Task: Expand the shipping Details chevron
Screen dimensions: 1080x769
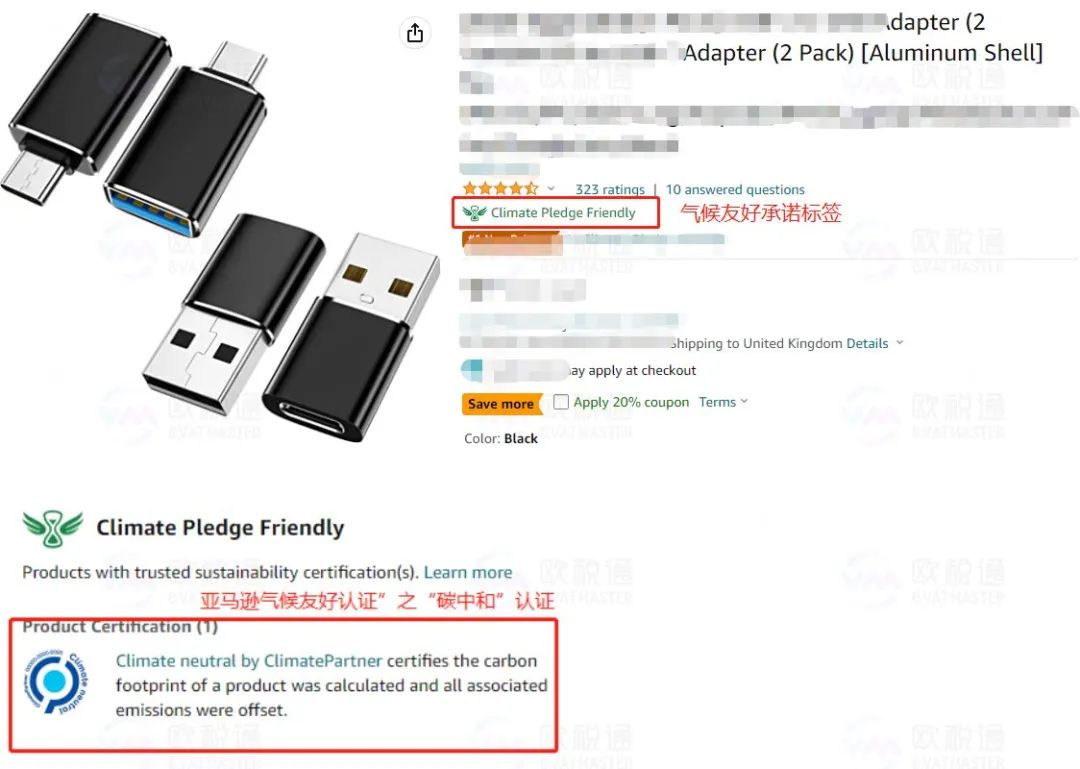Action: pos(900,342)
